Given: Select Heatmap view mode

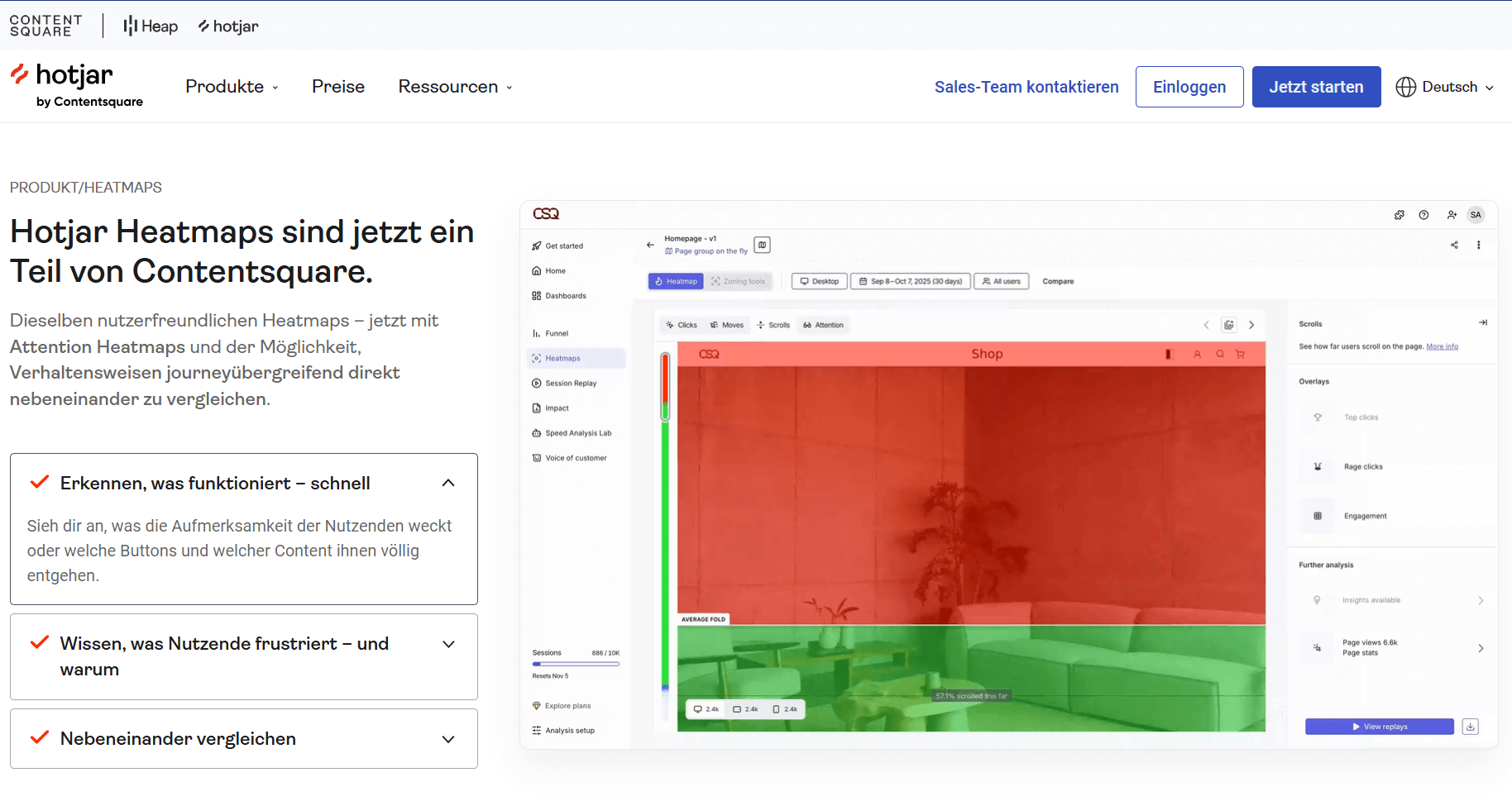Looking at the screenshot, I should (x=676, y=281).
